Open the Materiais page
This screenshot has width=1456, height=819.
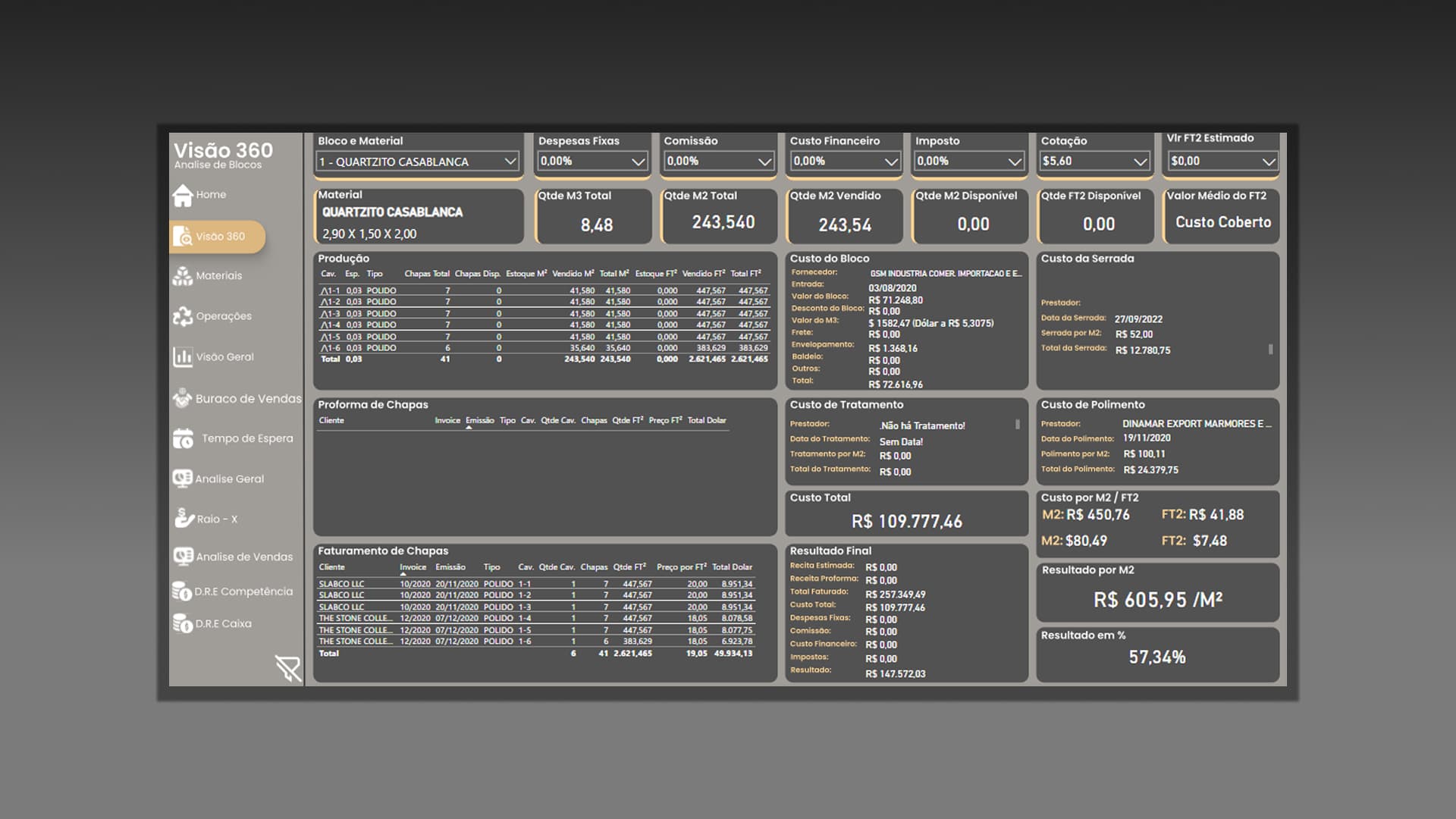(219, 276)
